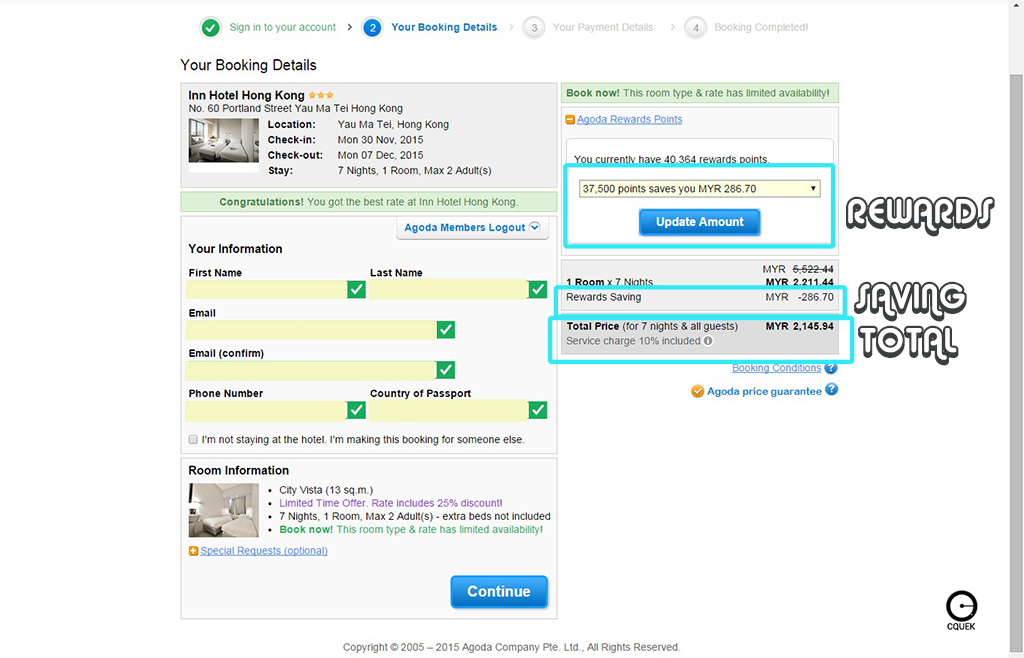The image size is (1024, 658).
Task: Click the Country of Passport validation checkmark
Action: click(537, 410)
